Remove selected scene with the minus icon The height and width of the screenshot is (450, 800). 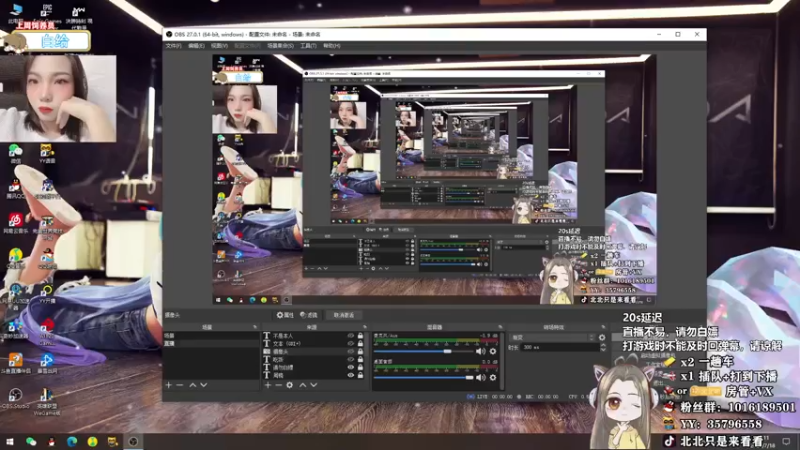(x=180, y=385)
